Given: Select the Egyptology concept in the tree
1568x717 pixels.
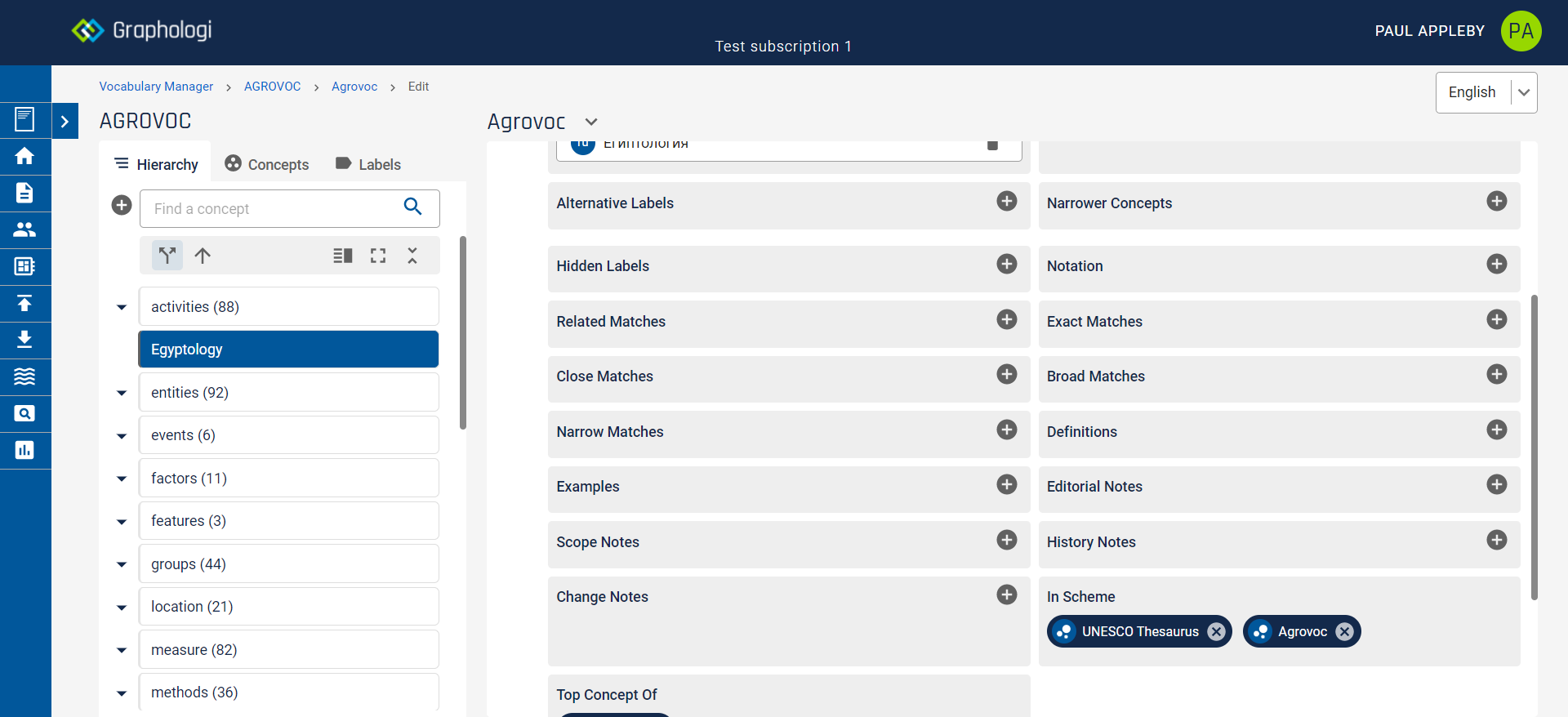Looking at the screenshot, I should click(x=288, y=350).
